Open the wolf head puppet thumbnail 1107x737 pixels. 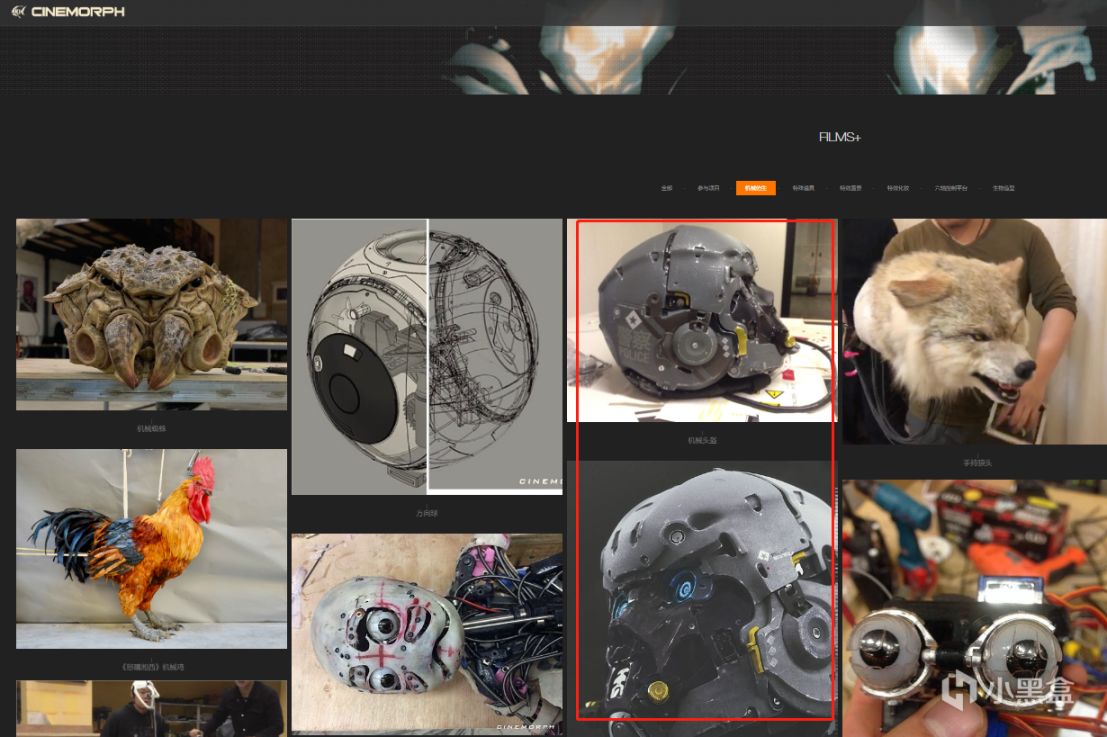[974, 331]
